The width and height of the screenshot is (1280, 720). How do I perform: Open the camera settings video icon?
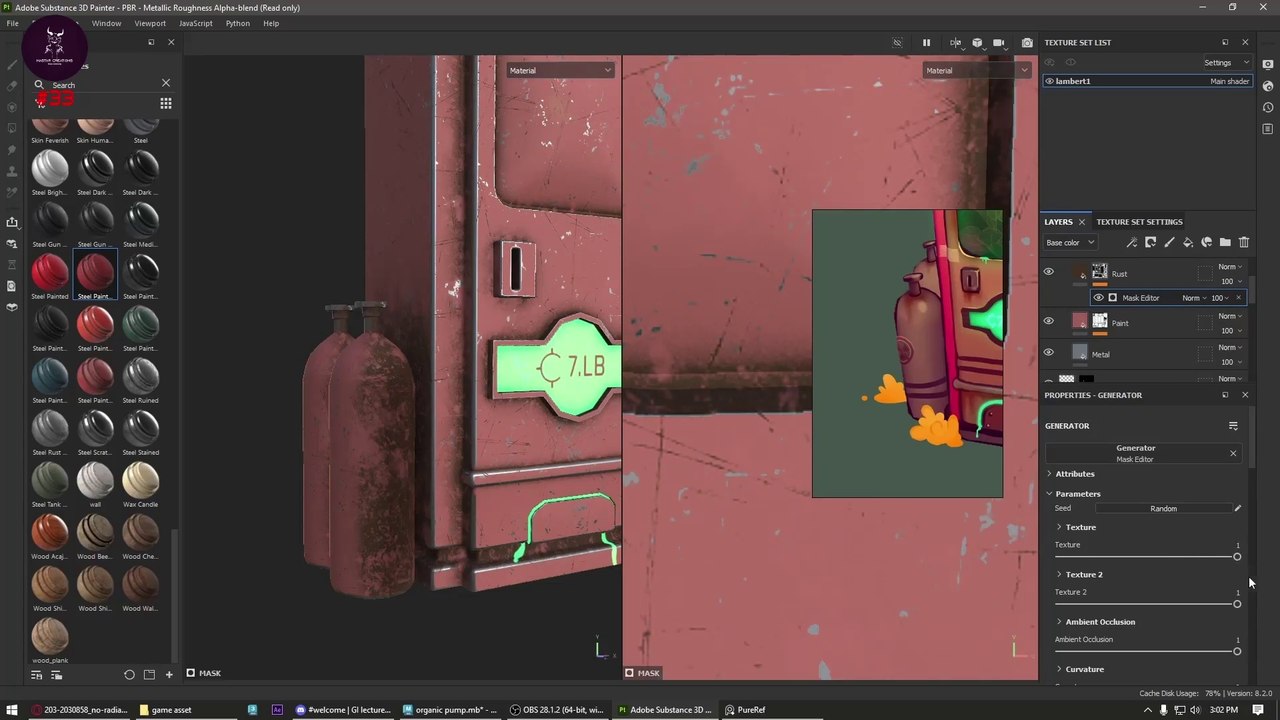[x=998, y=43]
